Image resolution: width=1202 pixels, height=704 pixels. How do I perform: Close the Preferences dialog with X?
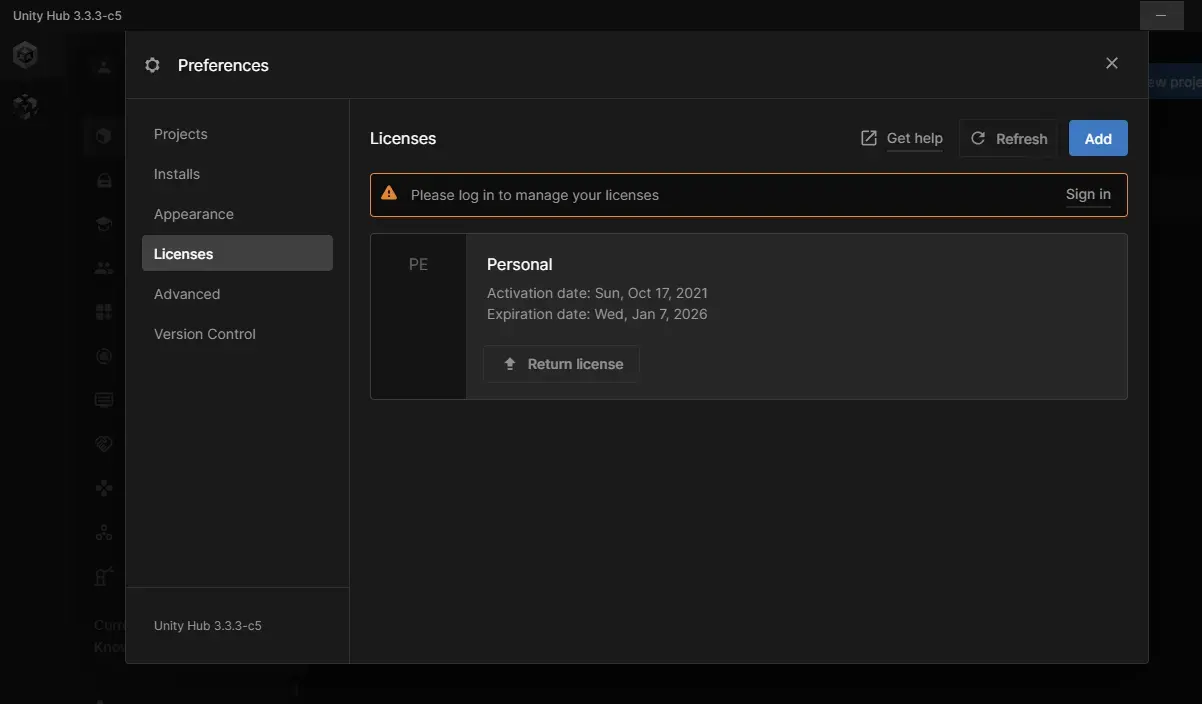pos(1112,63)
